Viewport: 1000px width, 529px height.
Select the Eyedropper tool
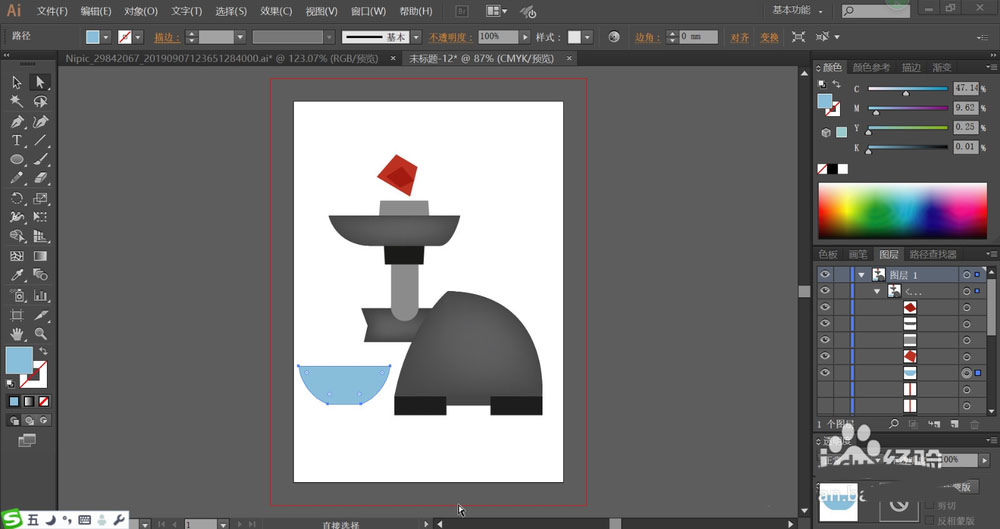coord(17,275)
